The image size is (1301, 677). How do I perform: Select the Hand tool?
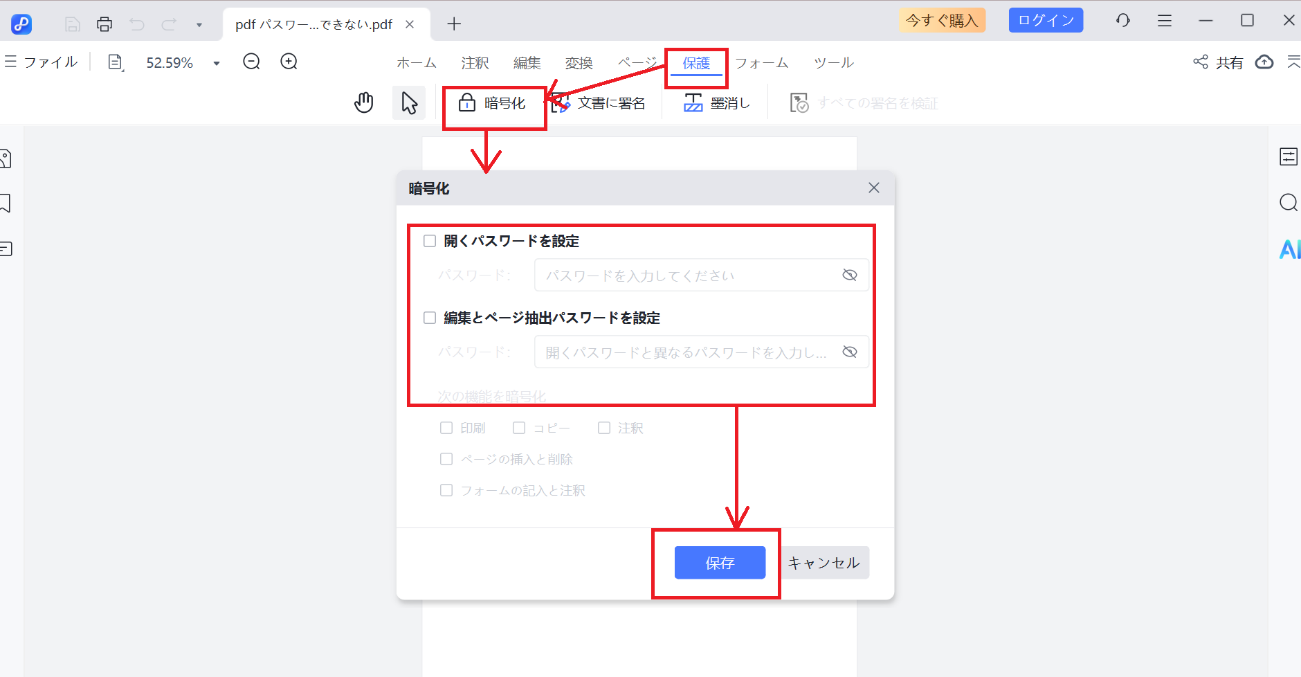363,101
